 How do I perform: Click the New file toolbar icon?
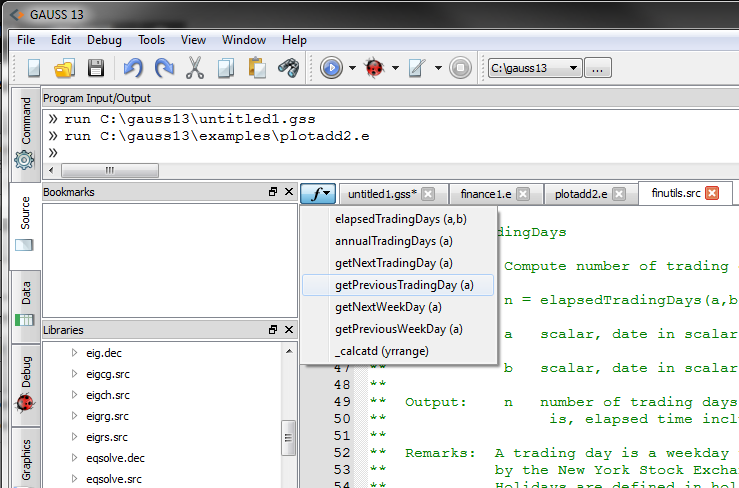tap(34, 68)
